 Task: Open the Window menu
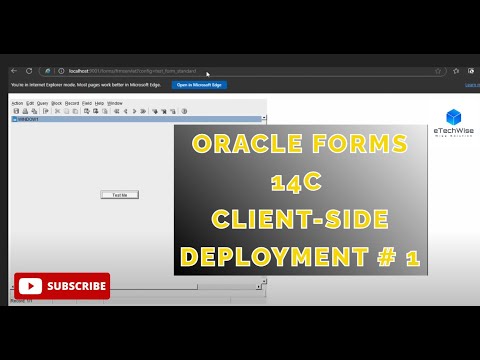pyautogui.click(x=115, y=103)
